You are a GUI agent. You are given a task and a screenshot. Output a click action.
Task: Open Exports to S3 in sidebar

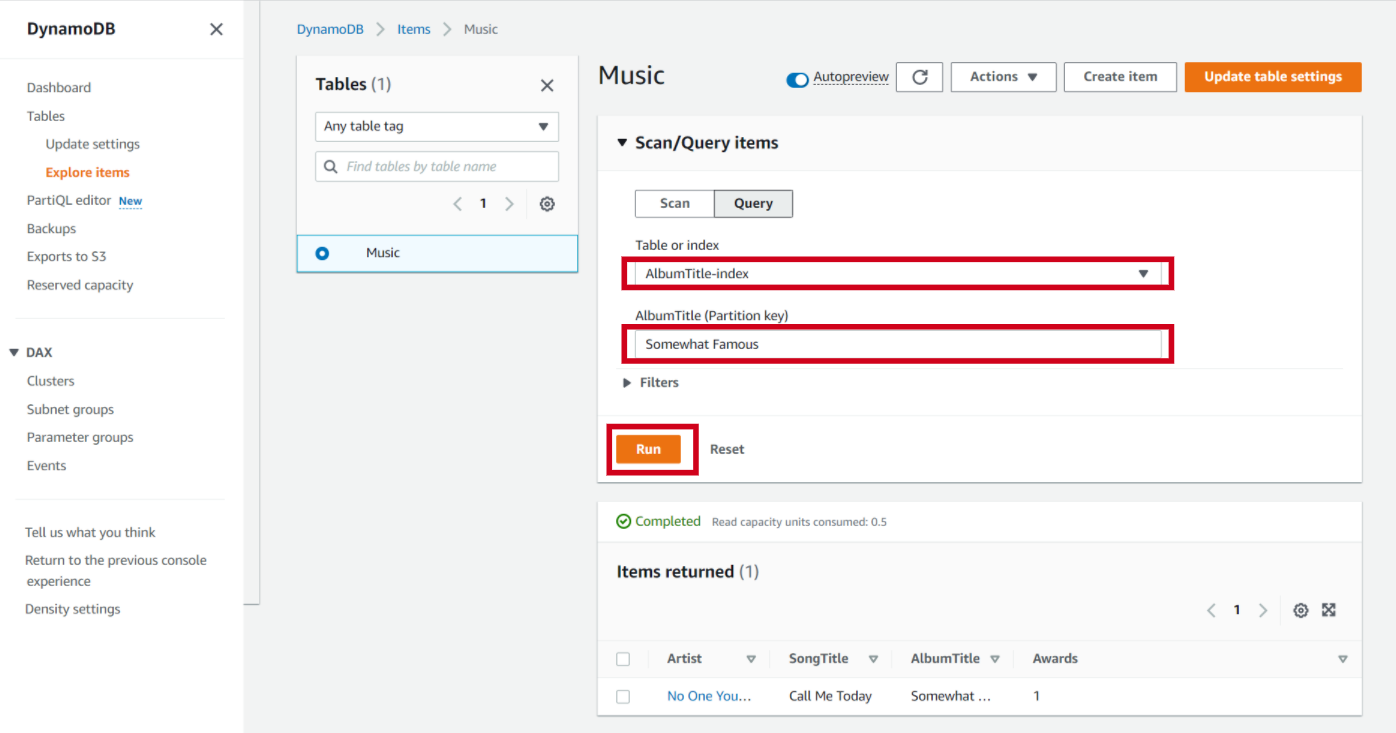click(66, 257)
